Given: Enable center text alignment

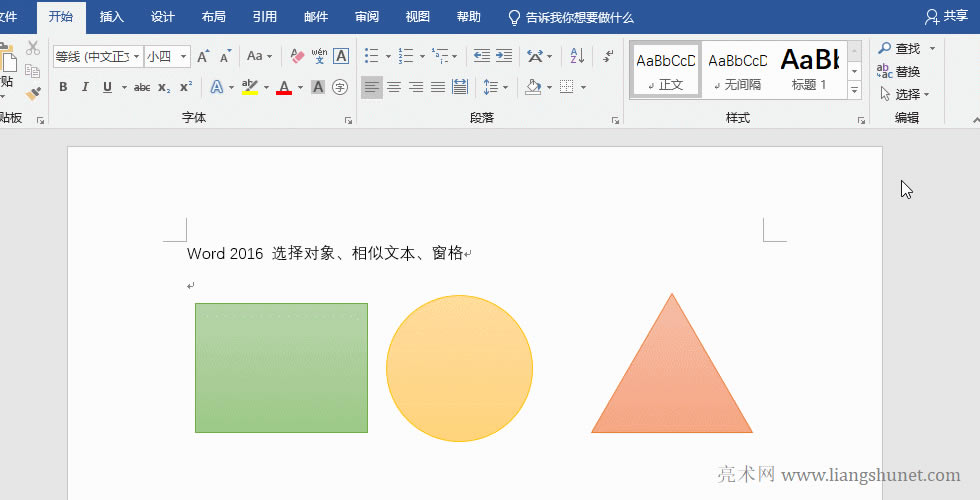Looking at the screenshot, I should point(394,88).
